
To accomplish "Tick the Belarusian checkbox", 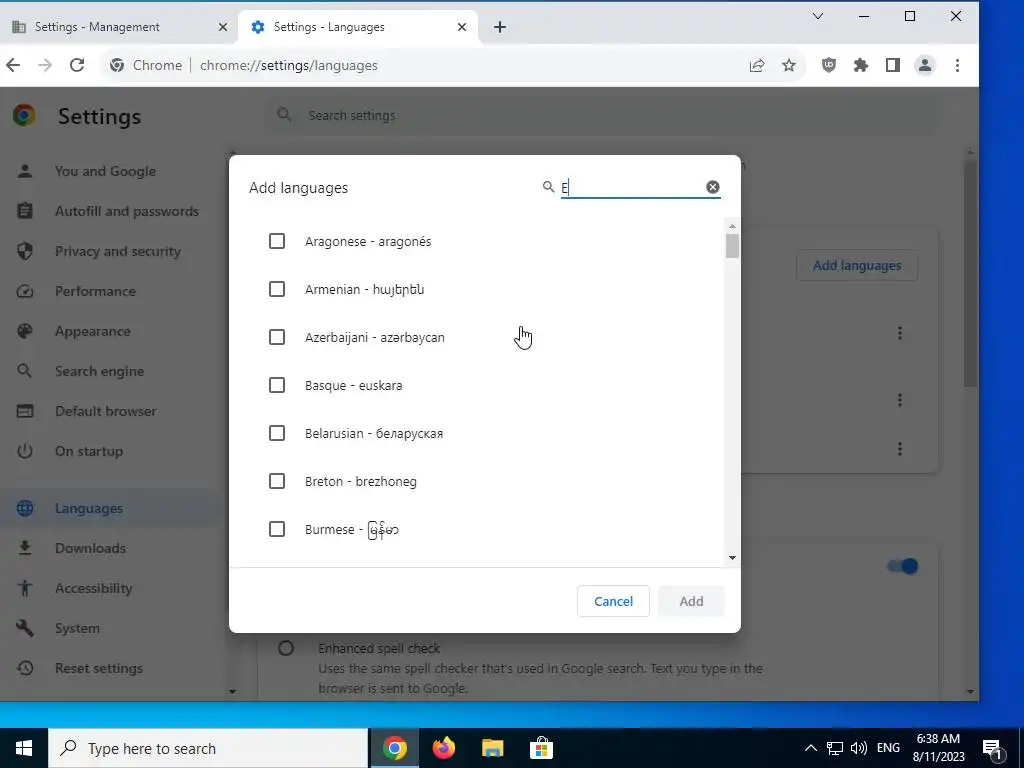I will (x=277, y=433).
